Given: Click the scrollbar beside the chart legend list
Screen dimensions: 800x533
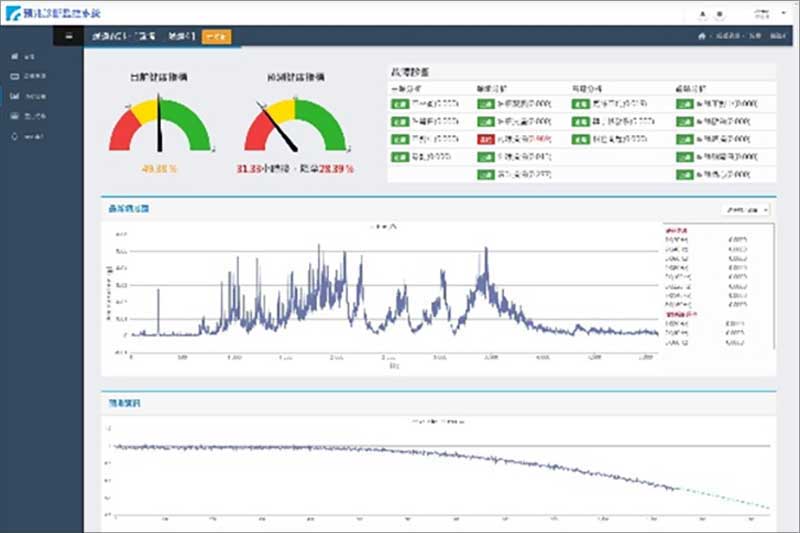Looking at the screenshot, I should (x=774, y=286).
